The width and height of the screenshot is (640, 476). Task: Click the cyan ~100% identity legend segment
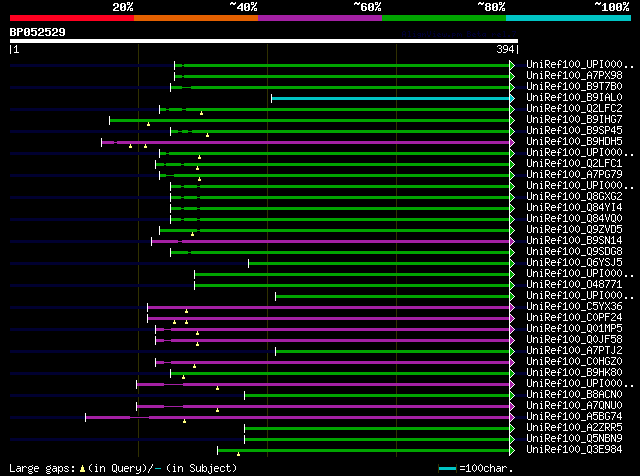tap(568, 18)
